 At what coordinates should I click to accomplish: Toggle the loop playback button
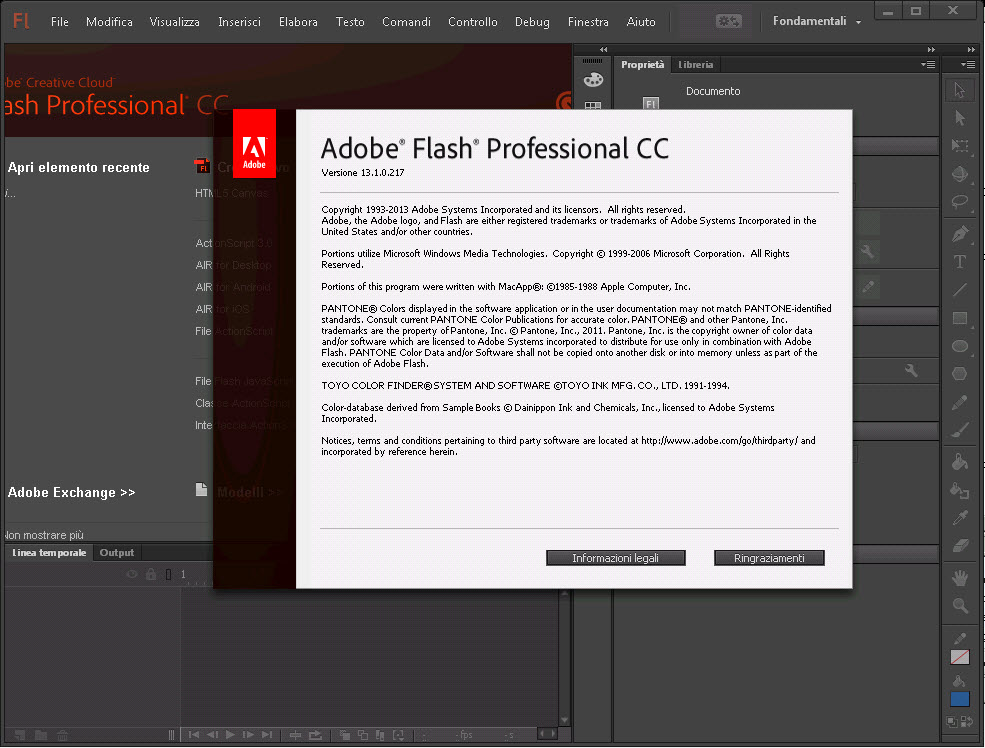tap(315, 735)
